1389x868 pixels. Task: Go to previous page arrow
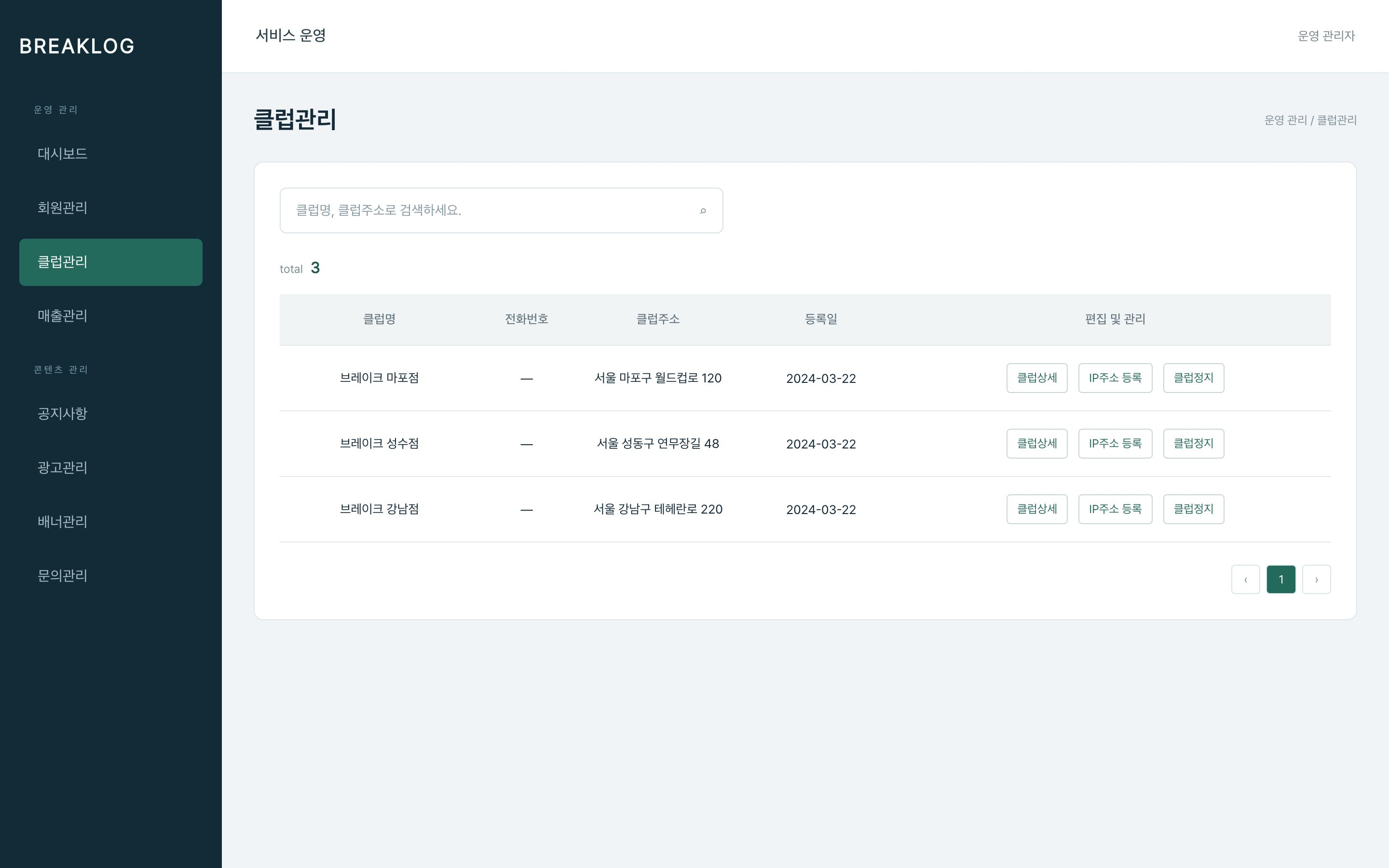[1245, 579]
